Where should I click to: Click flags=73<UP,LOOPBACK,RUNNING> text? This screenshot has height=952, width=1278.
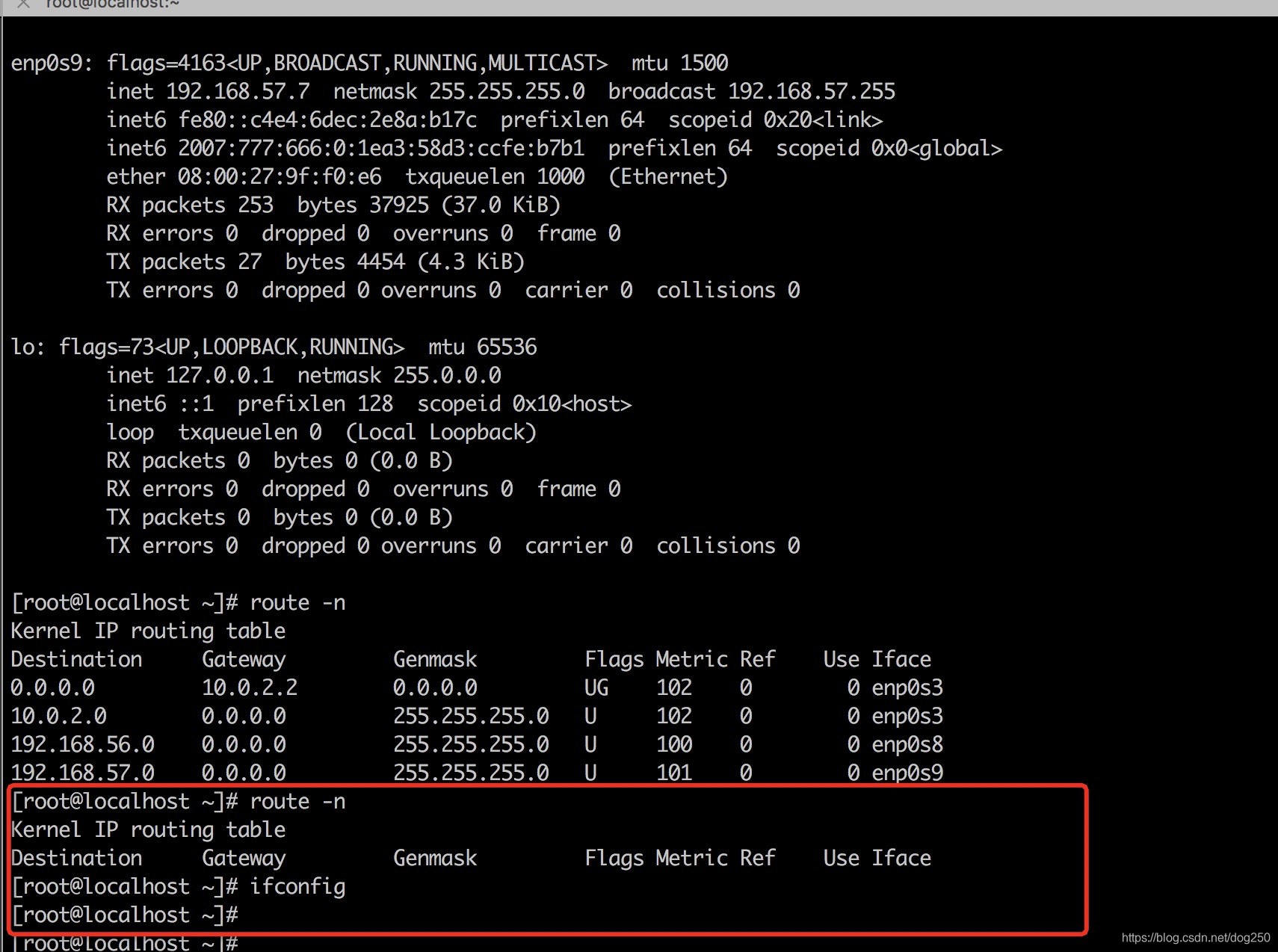(x=232, y=347)
